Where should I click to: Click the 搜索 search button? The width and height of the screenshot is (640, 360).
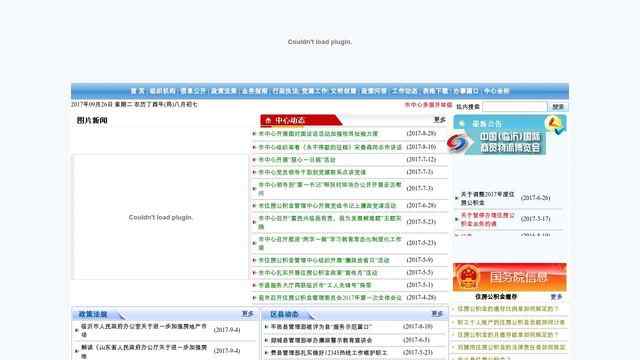tap(558, 107)
